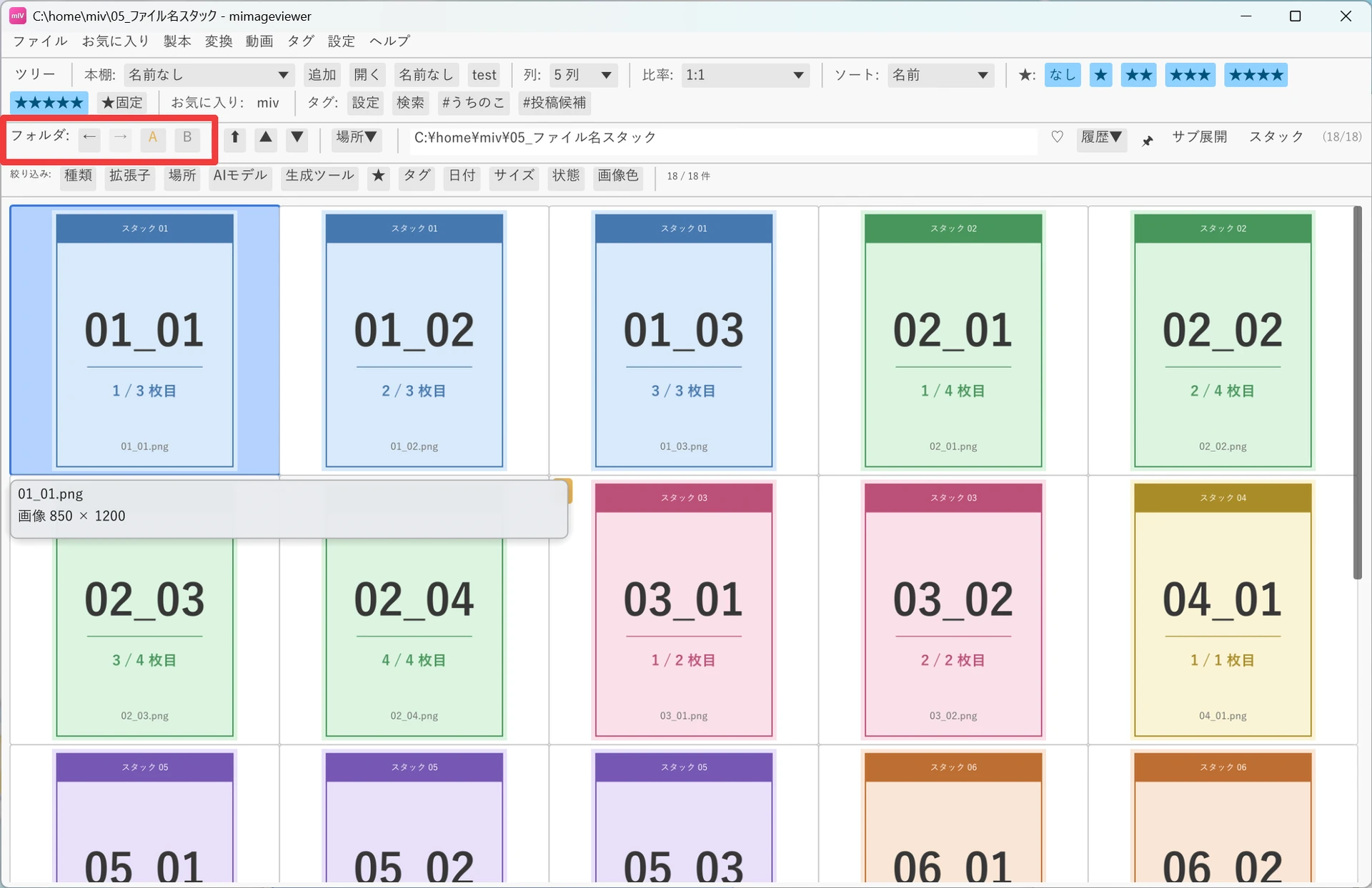Open the 動画 menu
This screenshot has height=888, width=1372.
[x=259, y=41]
